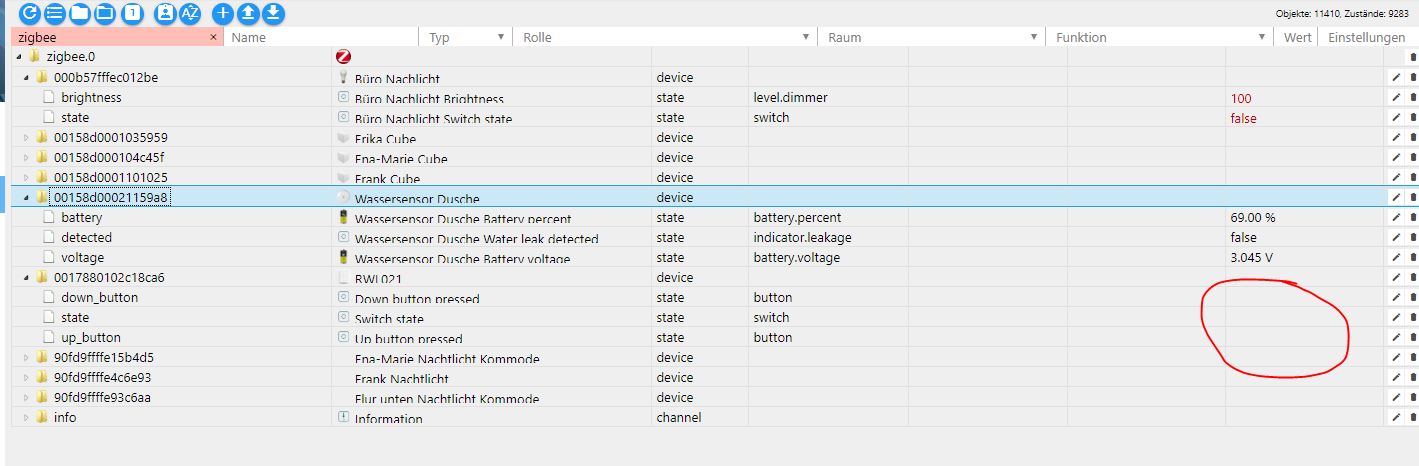
Task: Edit the Water leak detected state
Action: (x=1396, y=238)
